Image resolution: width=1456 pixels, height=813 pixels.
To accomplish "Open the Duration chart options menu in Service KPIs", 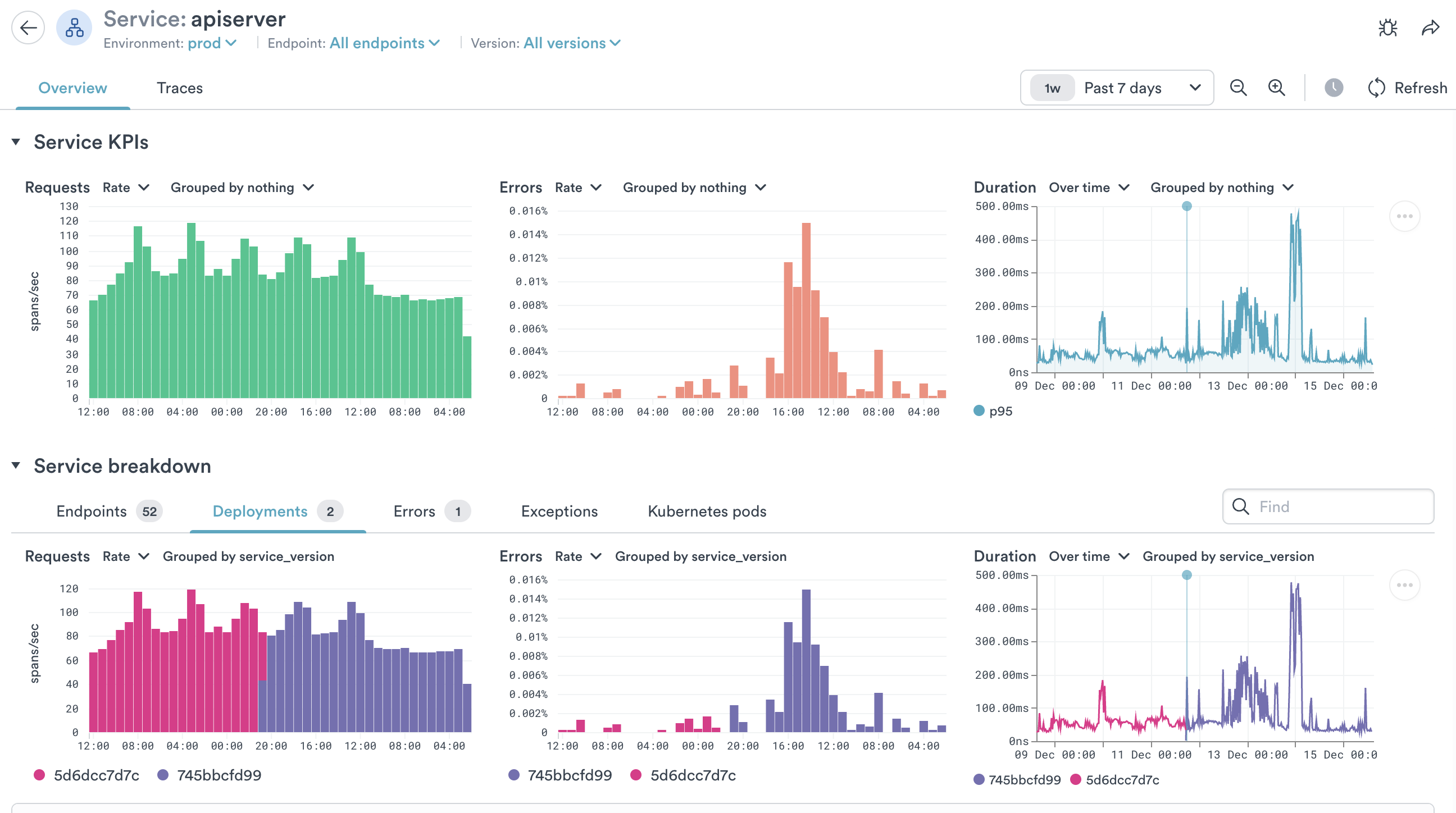I will pos(1404,216).
